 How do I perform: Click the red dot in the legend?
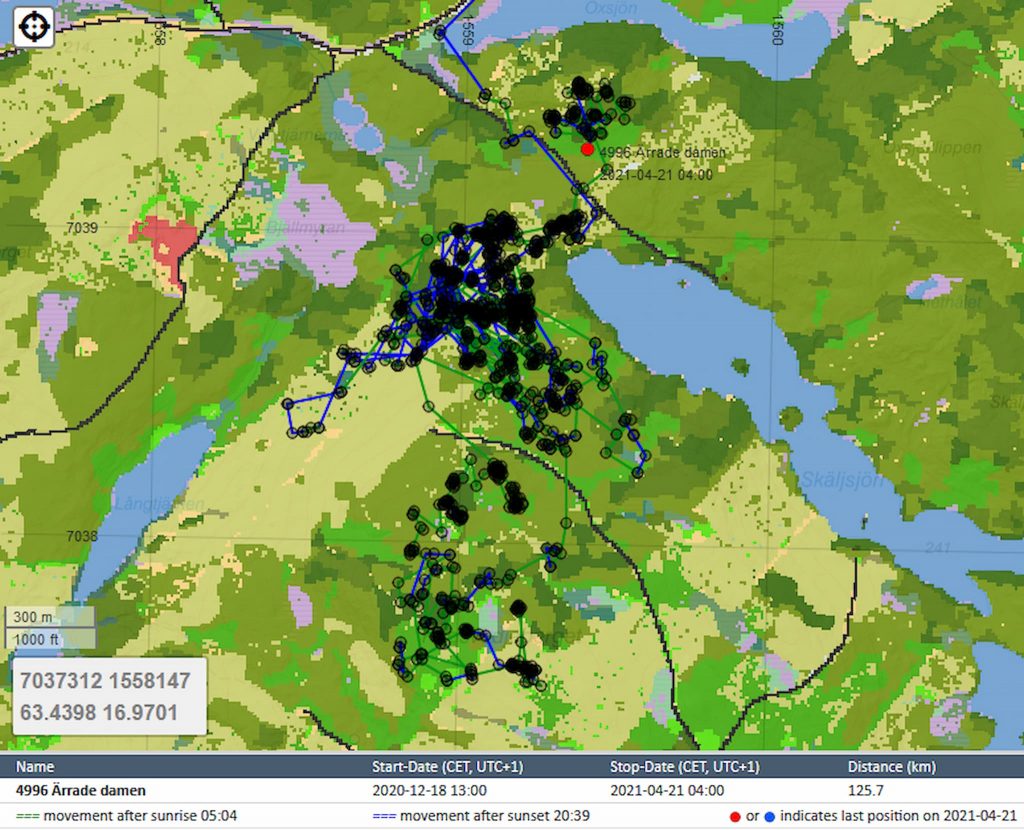coord(735,814)
